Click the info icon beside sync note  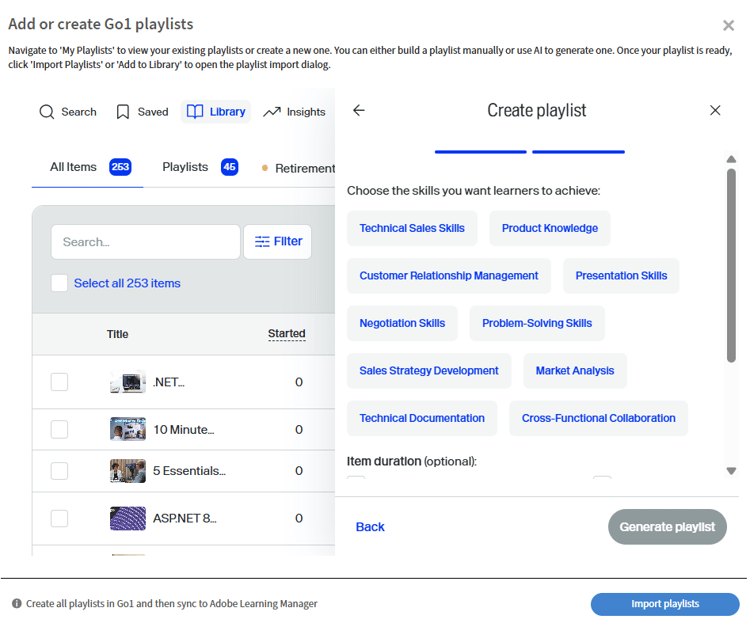click(x=17, y=604)
